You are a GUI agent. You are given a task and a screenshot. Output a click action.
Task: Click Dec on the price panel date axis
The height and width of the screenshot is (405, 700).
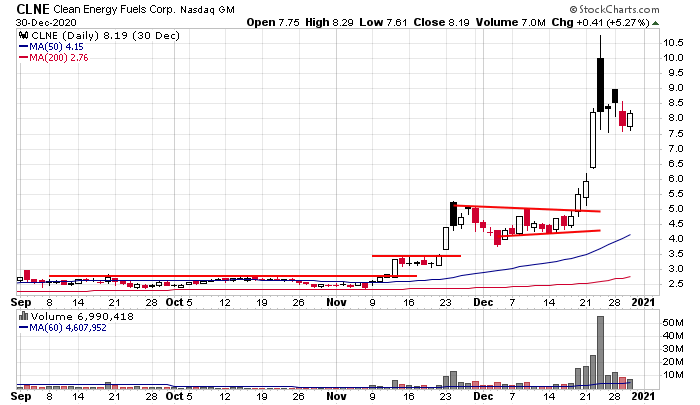click(483, 302)
